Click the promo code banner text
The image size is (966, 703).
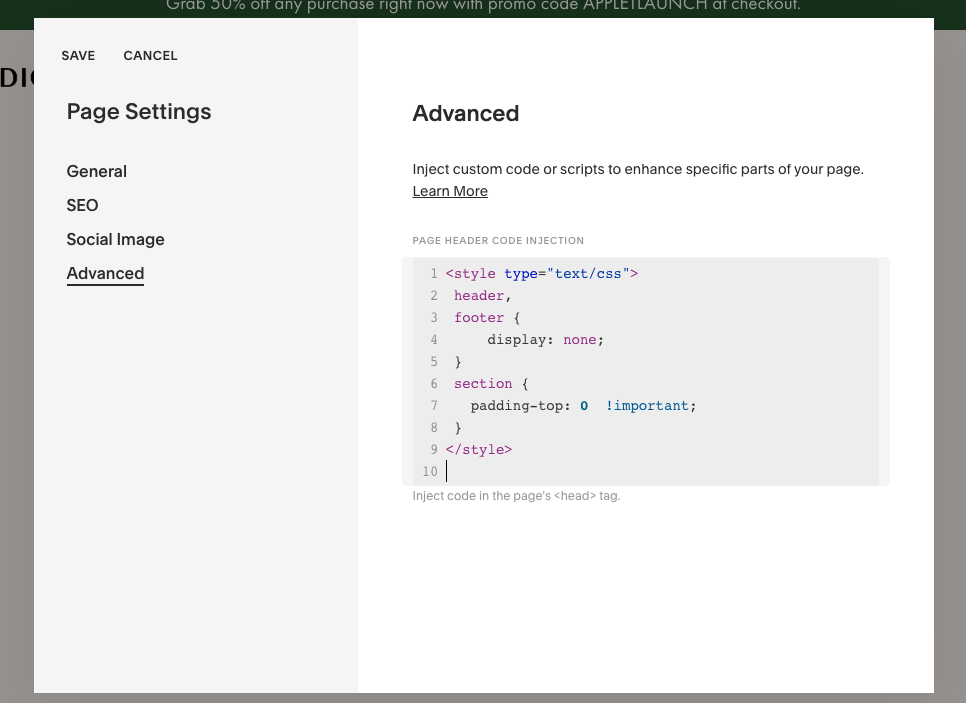click(483, 6)
